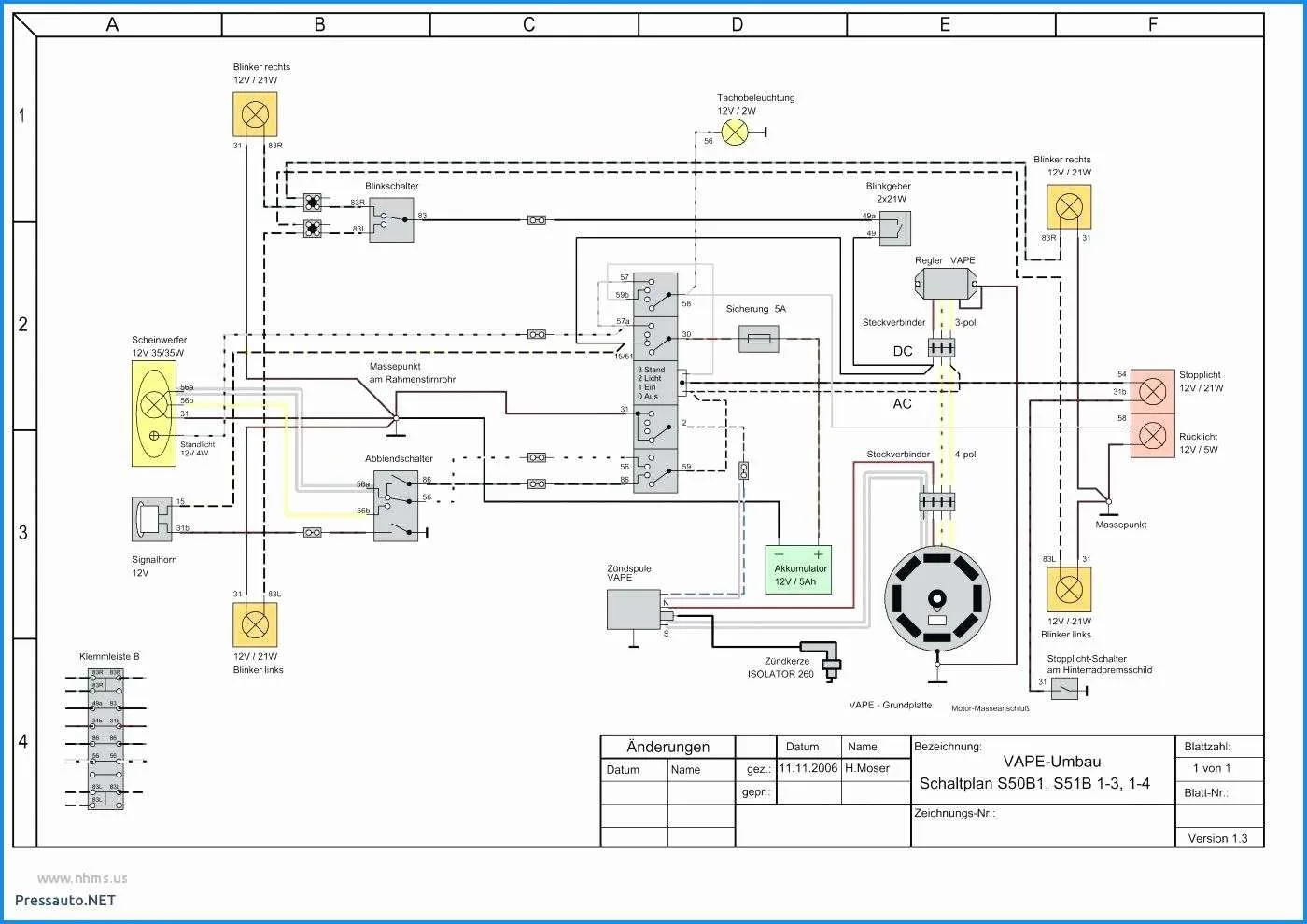Click the name 'H.Moser' in the title block

(x=867, y=769)
